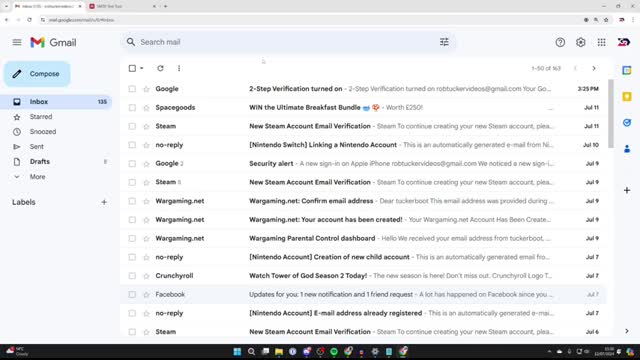Open Google Keep side panel
Viewport: 640px width, 360px height.
(627, 97)
